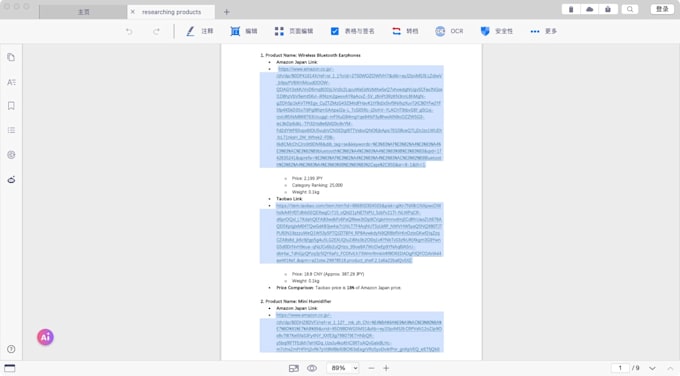This screenshot has width=680, height=376.
Task: Click the redo arrow in the toolbar
Action: coord(156,31)
